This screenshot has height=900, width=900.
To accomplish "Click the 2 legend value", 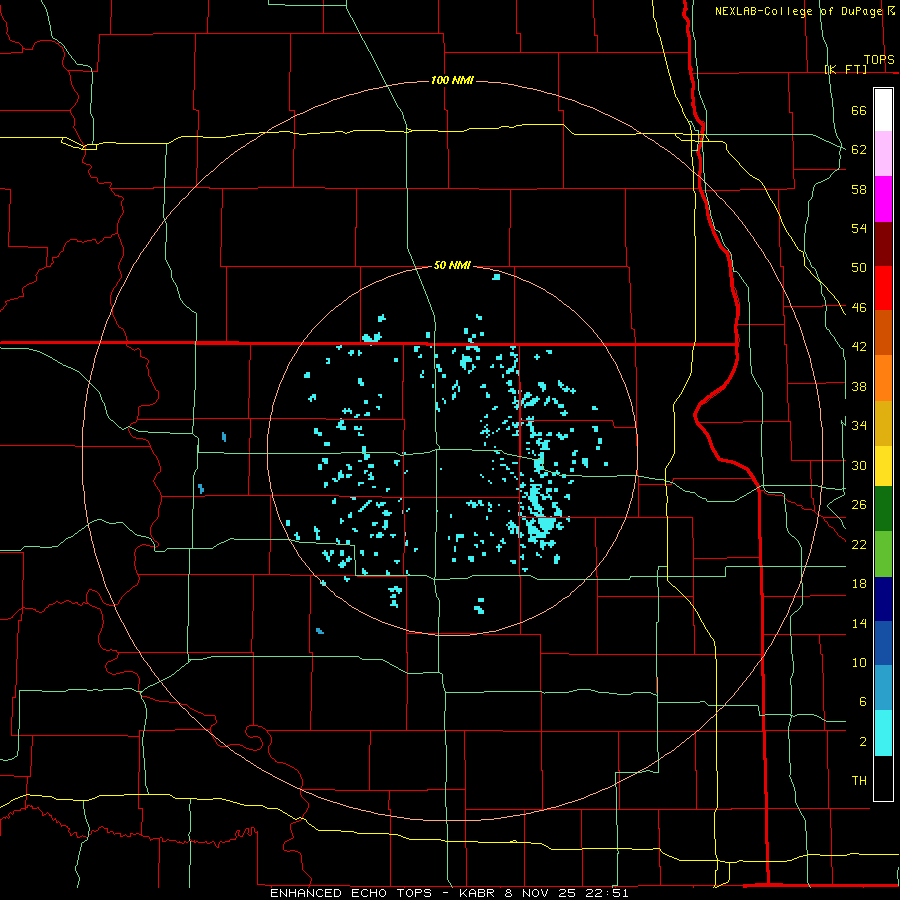I will click(862, 742).
